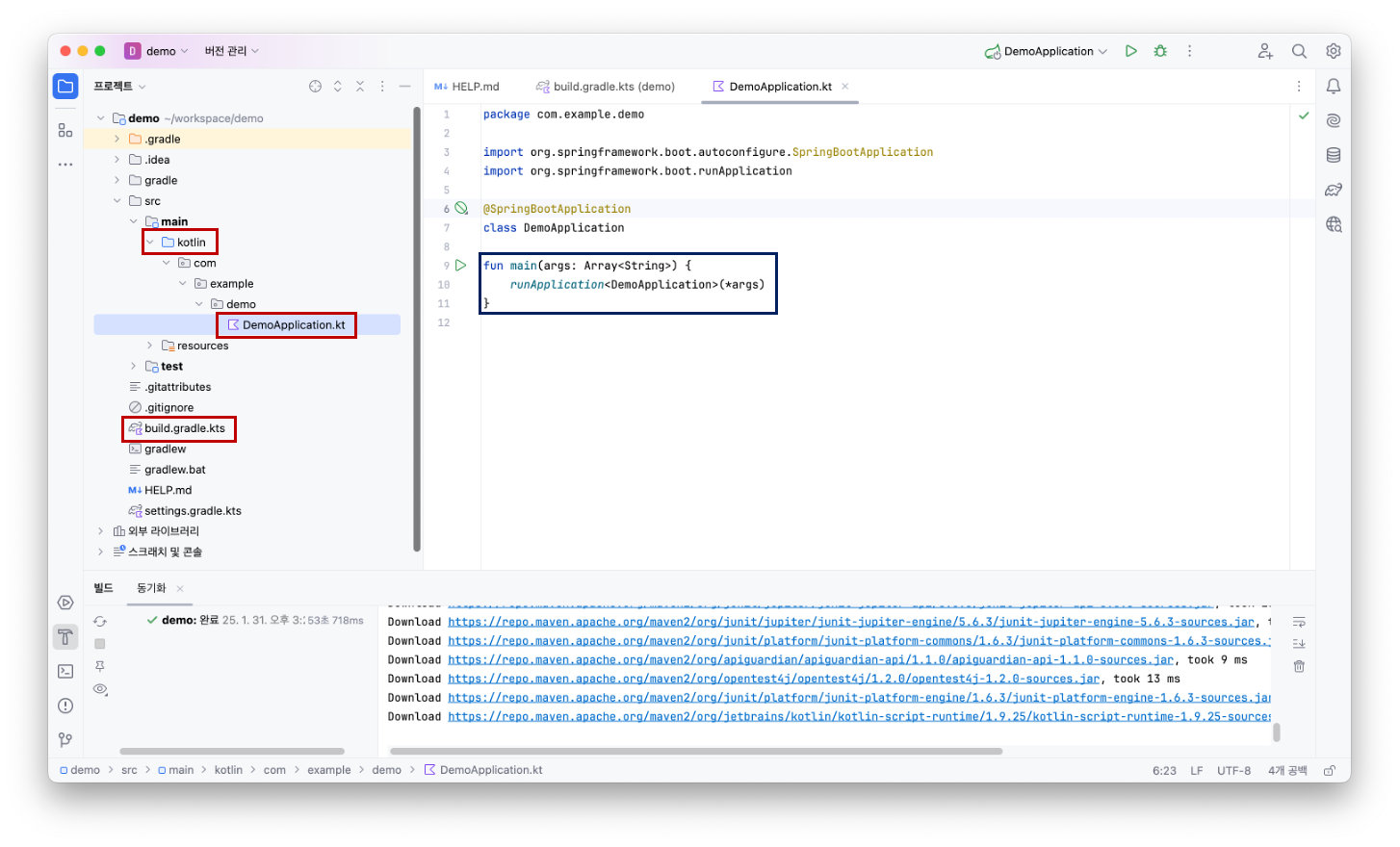Click the build output horizontal scrollbar
This screenshot has width=1400, height=847.
pos(695,751)
